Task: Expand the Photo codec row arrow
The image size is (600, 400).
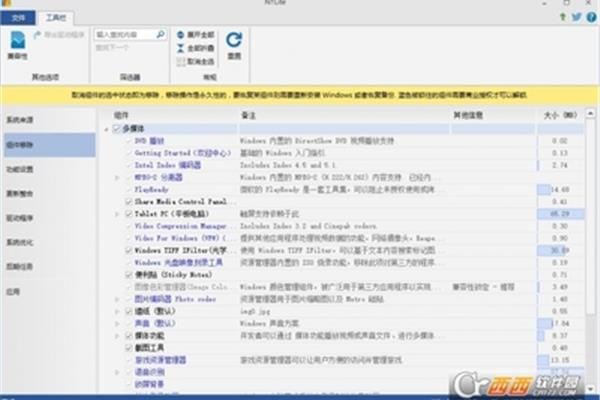Action: [x=117, y=299]
